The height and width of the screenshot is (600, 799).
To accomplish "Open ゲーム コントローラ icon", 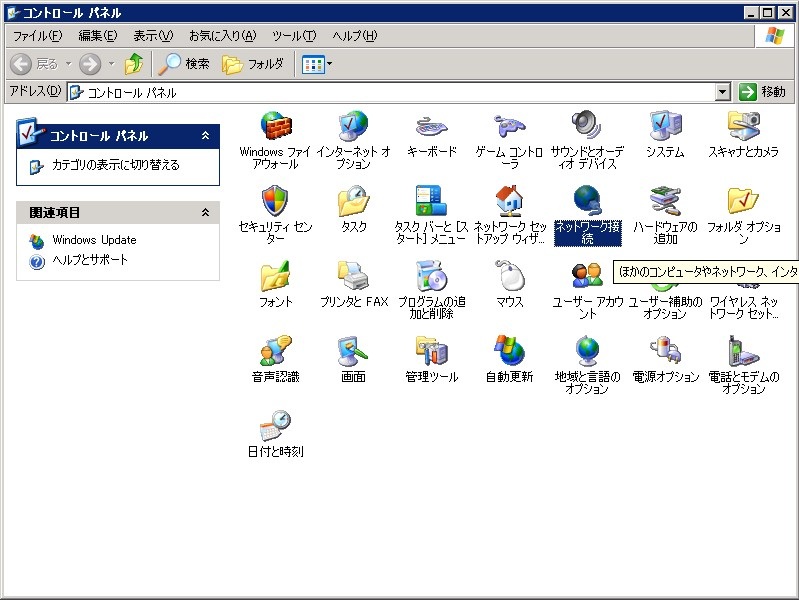I will click(509, 126).
